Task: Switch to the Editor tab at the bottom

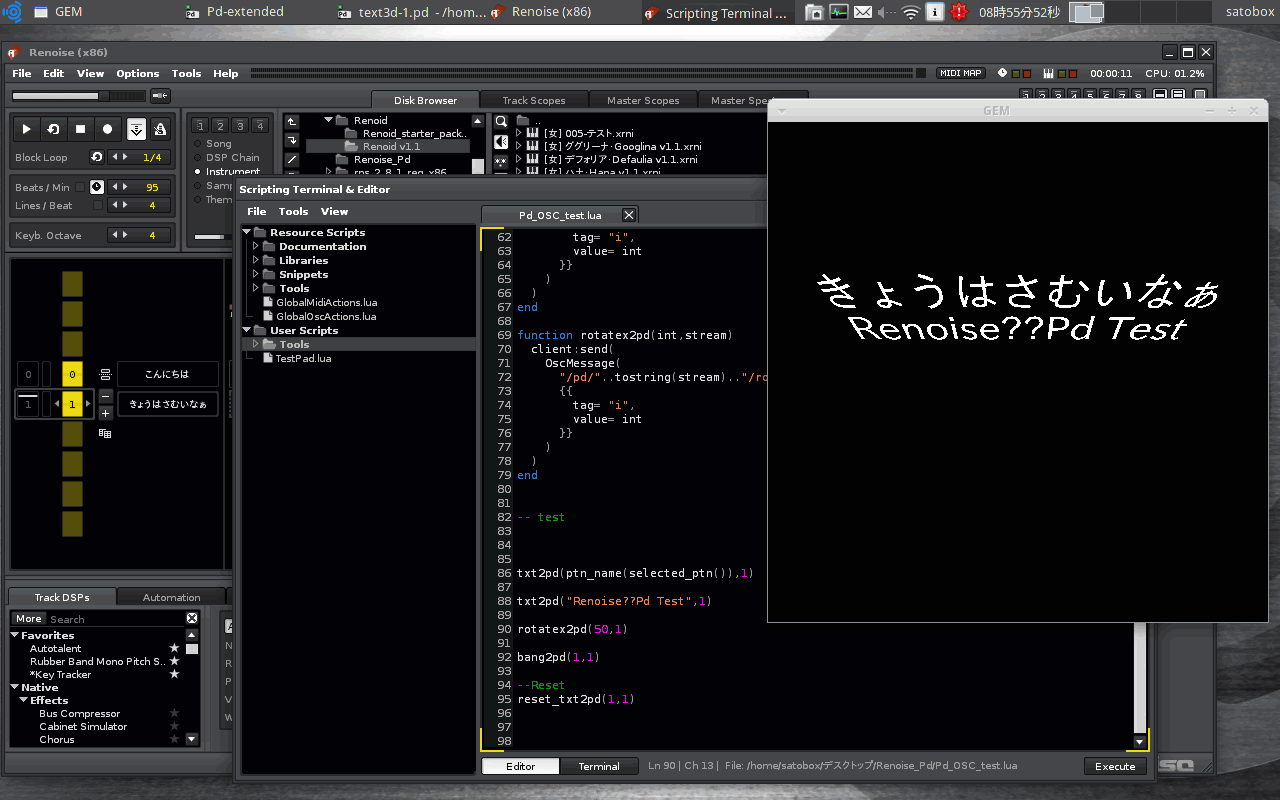Action: click(x=520, y=766)
